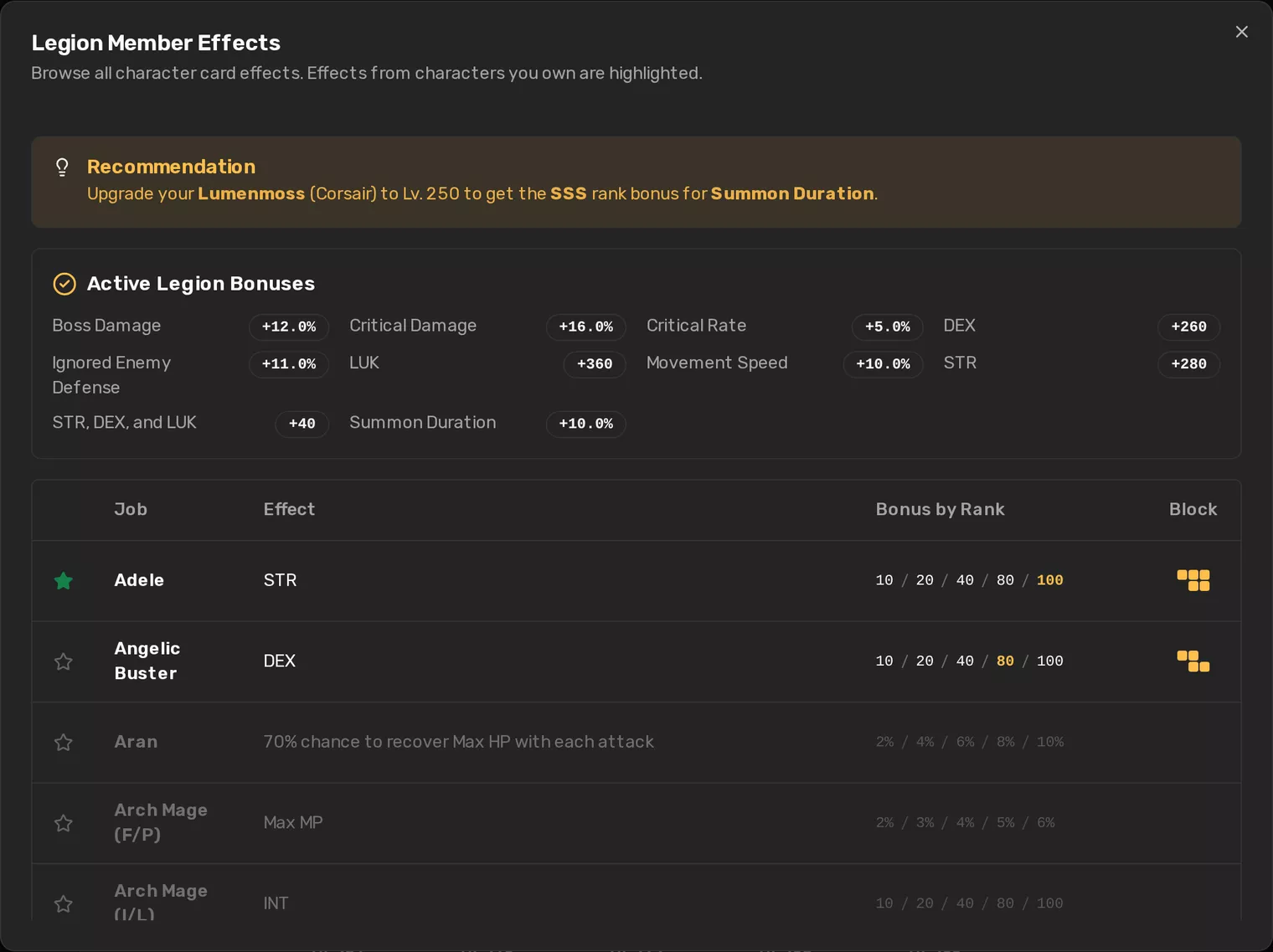Select the Adele job name
1273x952 pixels.
tap(139, 580)
